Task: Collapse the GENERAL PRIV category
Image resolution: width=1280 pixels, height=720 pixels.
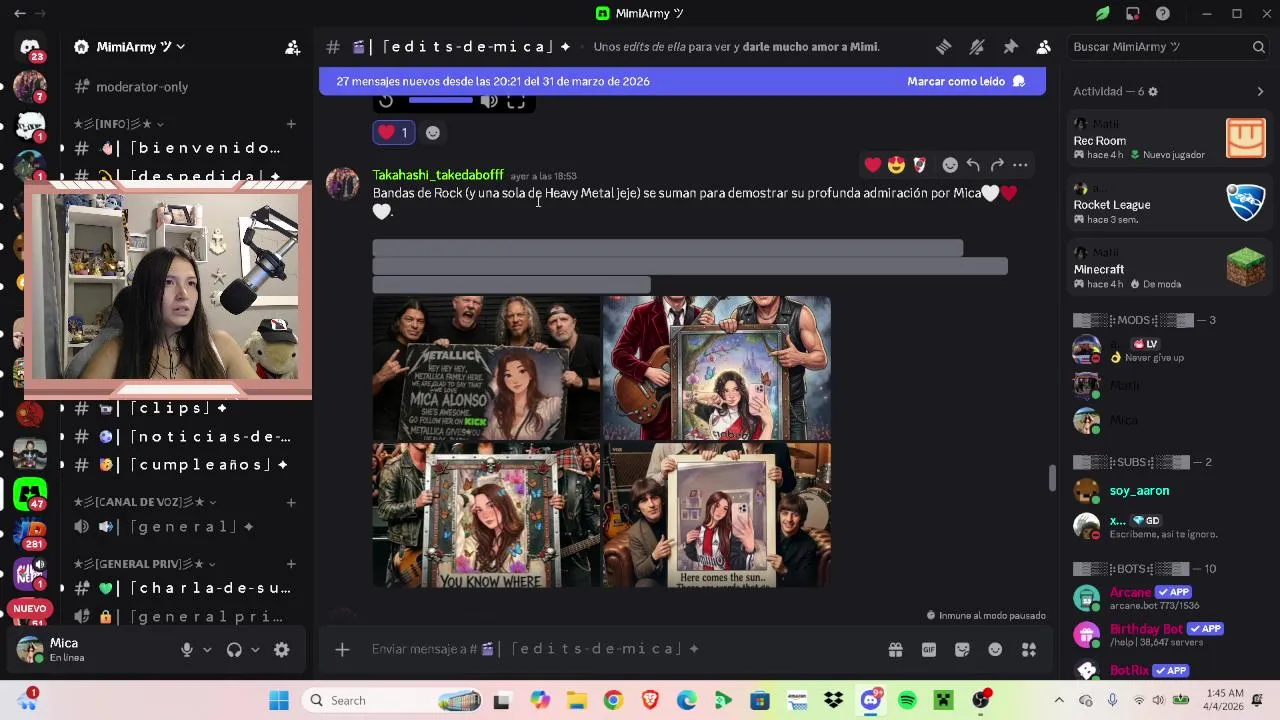Action: tap(145, 564)
